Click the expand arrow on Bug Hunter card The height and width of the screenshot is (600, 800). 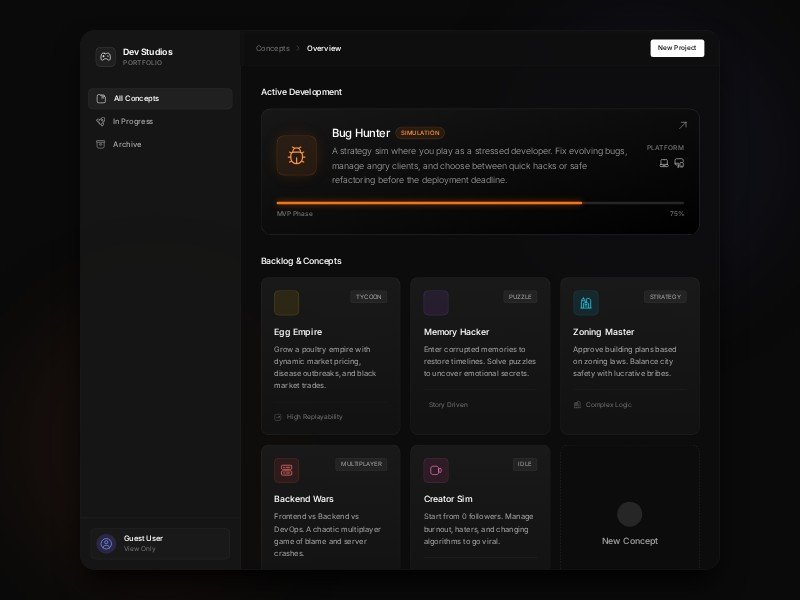[682, 126]
